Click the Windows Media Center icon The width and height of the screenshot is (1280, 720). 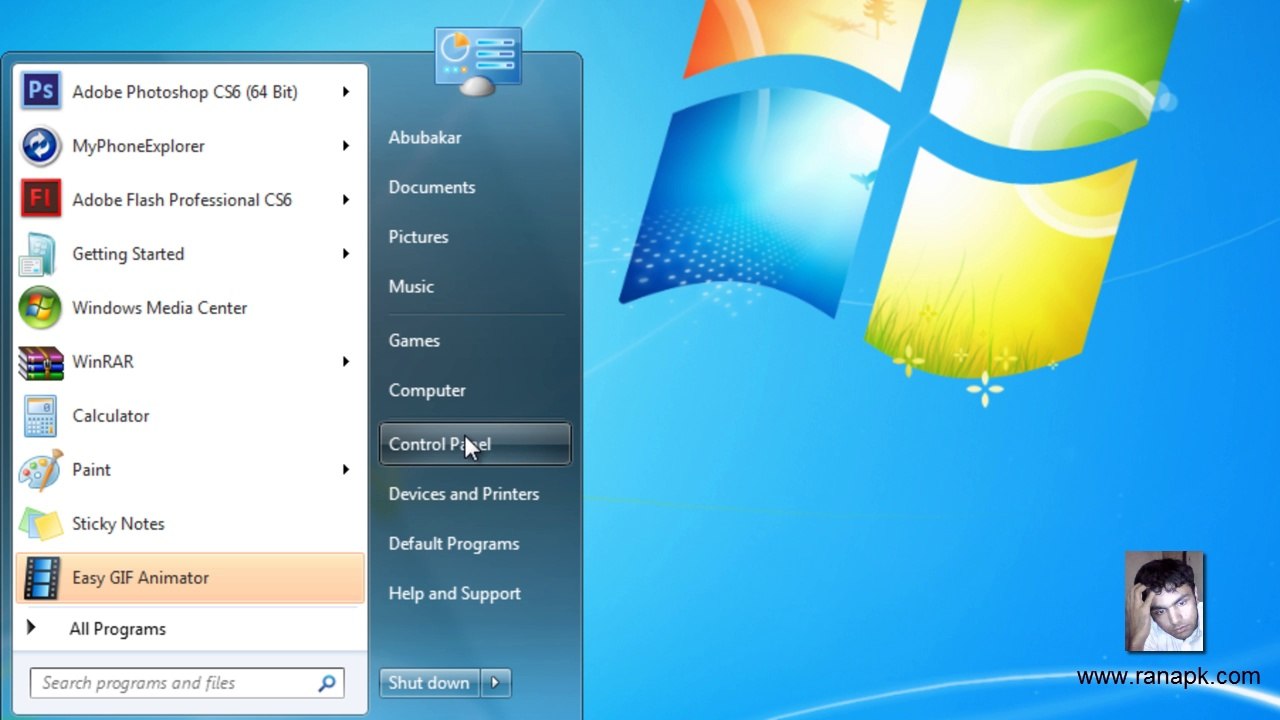(x=40, y=308)
